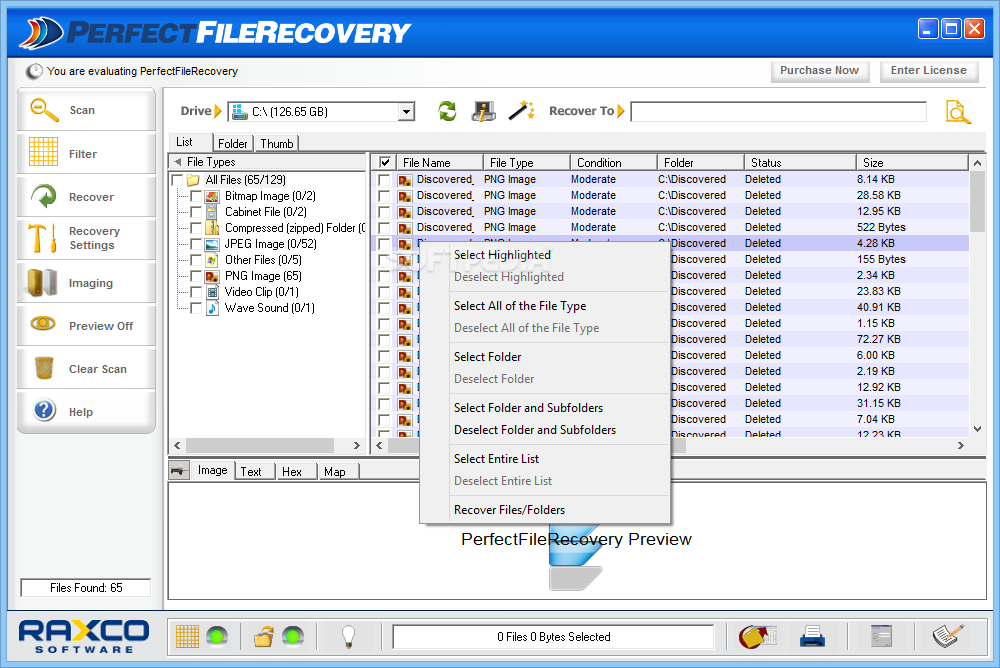Choose Select Folder in context menu
1000x668 pixels.
488,357
